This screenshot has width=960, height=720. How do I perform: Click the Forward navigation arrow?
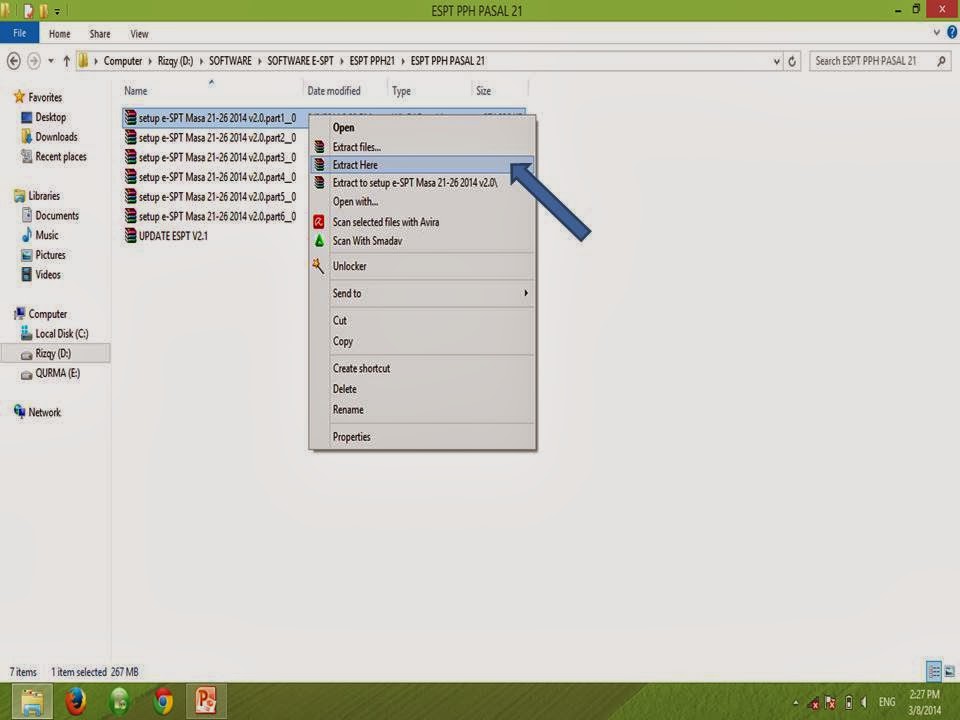[x=34, y=61]
